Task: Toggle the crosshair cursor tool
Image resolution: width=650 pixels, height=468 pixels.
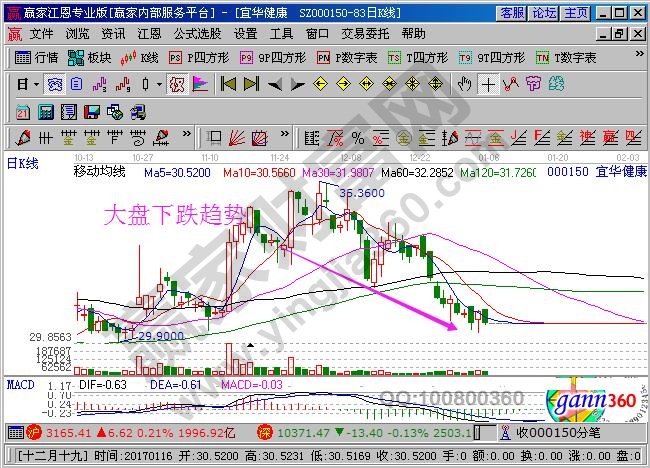Action: coord(488,85)
